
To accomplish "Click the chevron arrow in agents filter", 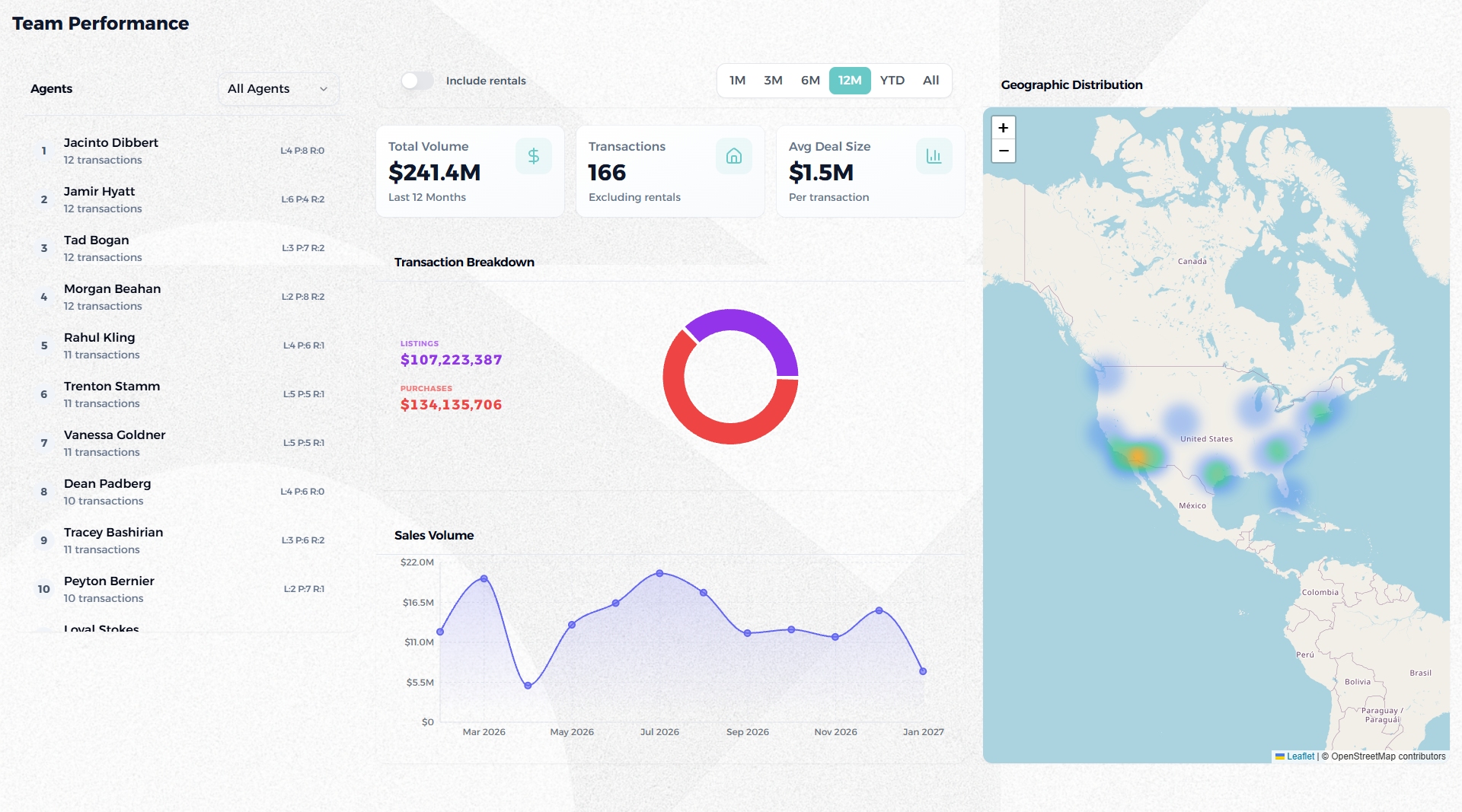I will [x=324, y=89].
